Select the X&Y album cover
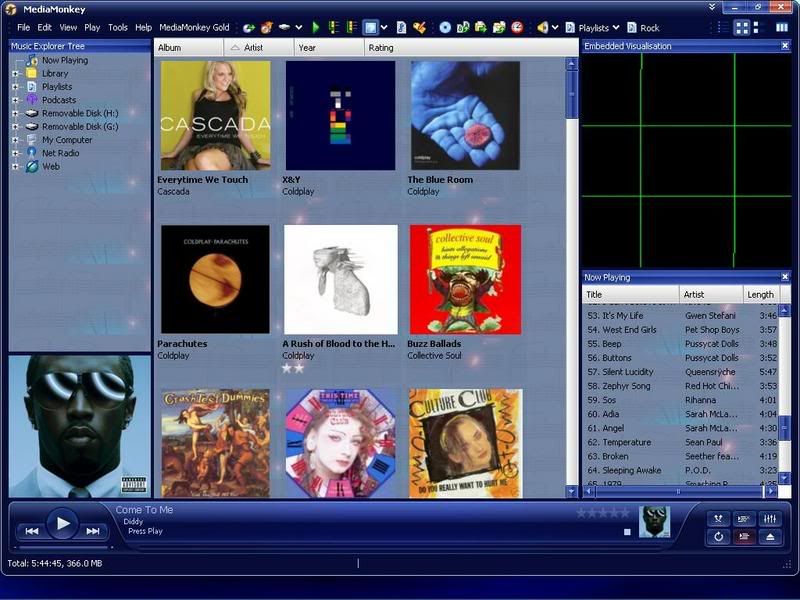 point(340,115)
